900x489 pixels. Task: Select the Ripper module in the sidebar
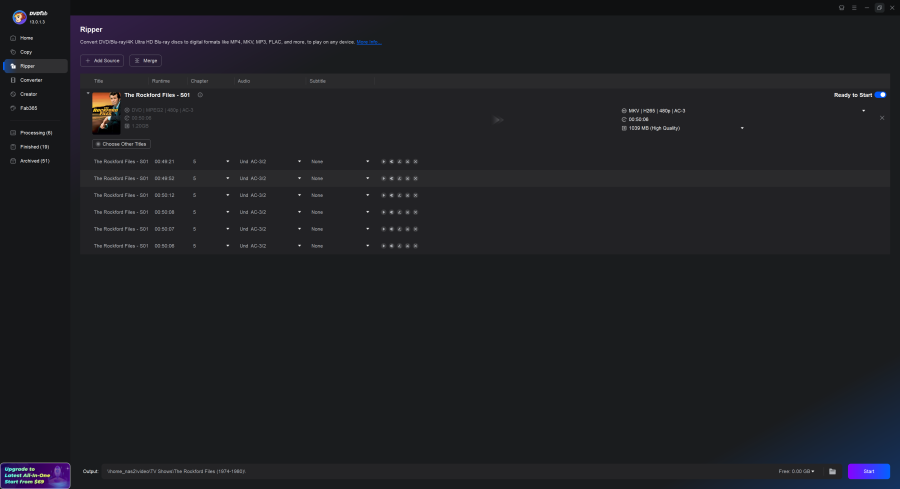(x=34, y=66)
